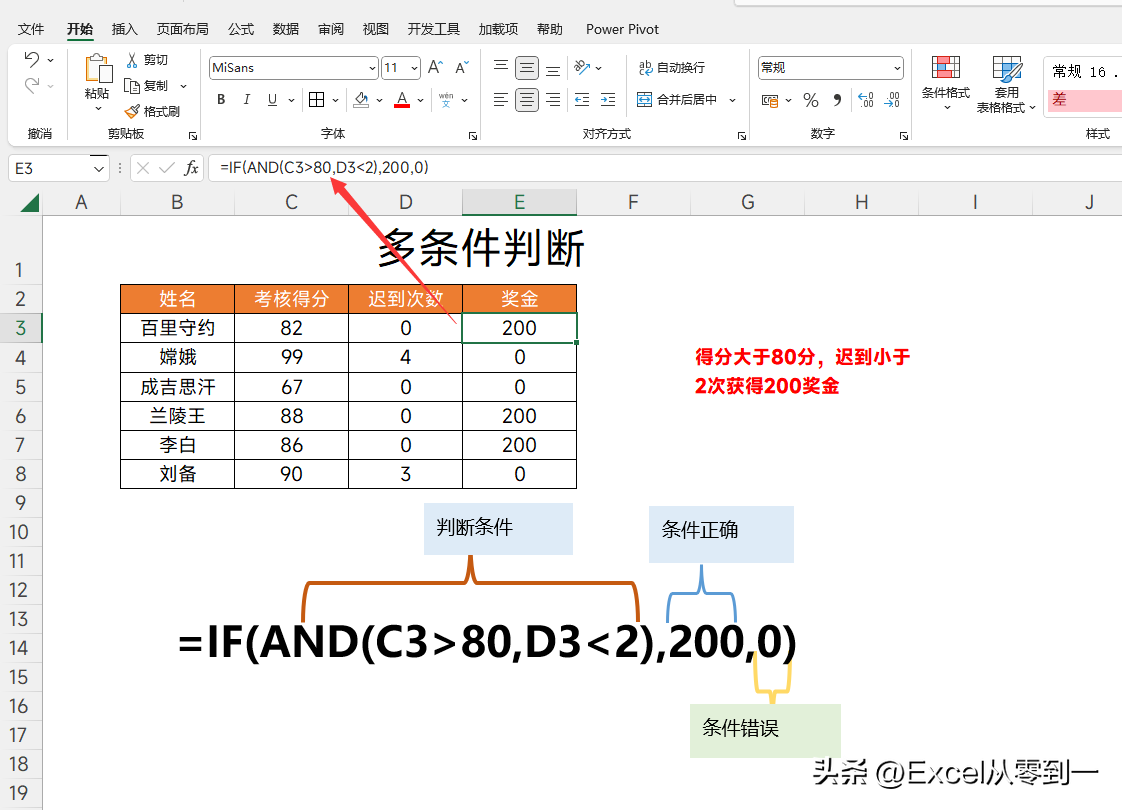1122x810 pixels.
Task: Click the Borders icon
Action: pyautogui.click(x=316, y=99)
